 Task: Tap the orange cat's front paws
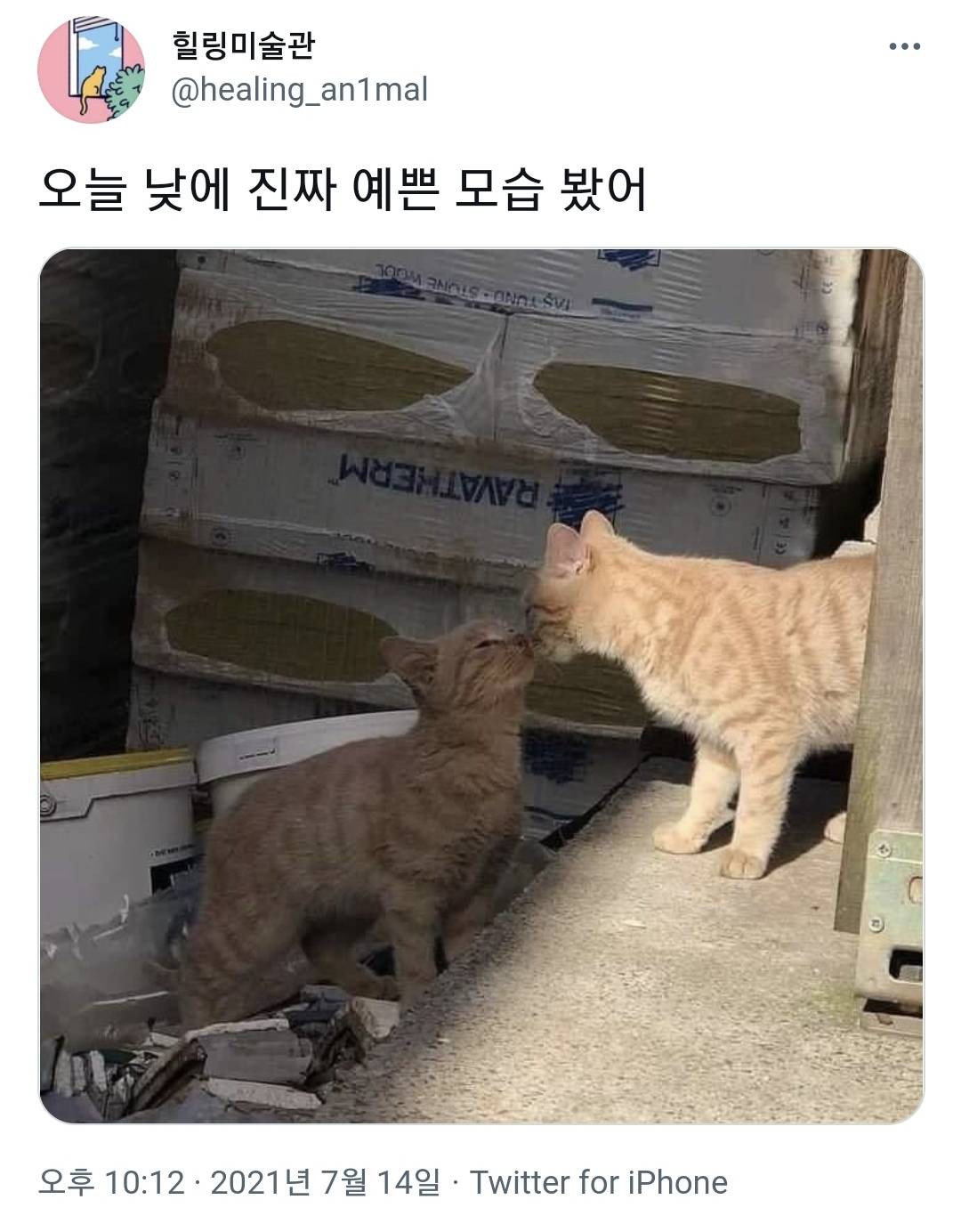[712, 850]
